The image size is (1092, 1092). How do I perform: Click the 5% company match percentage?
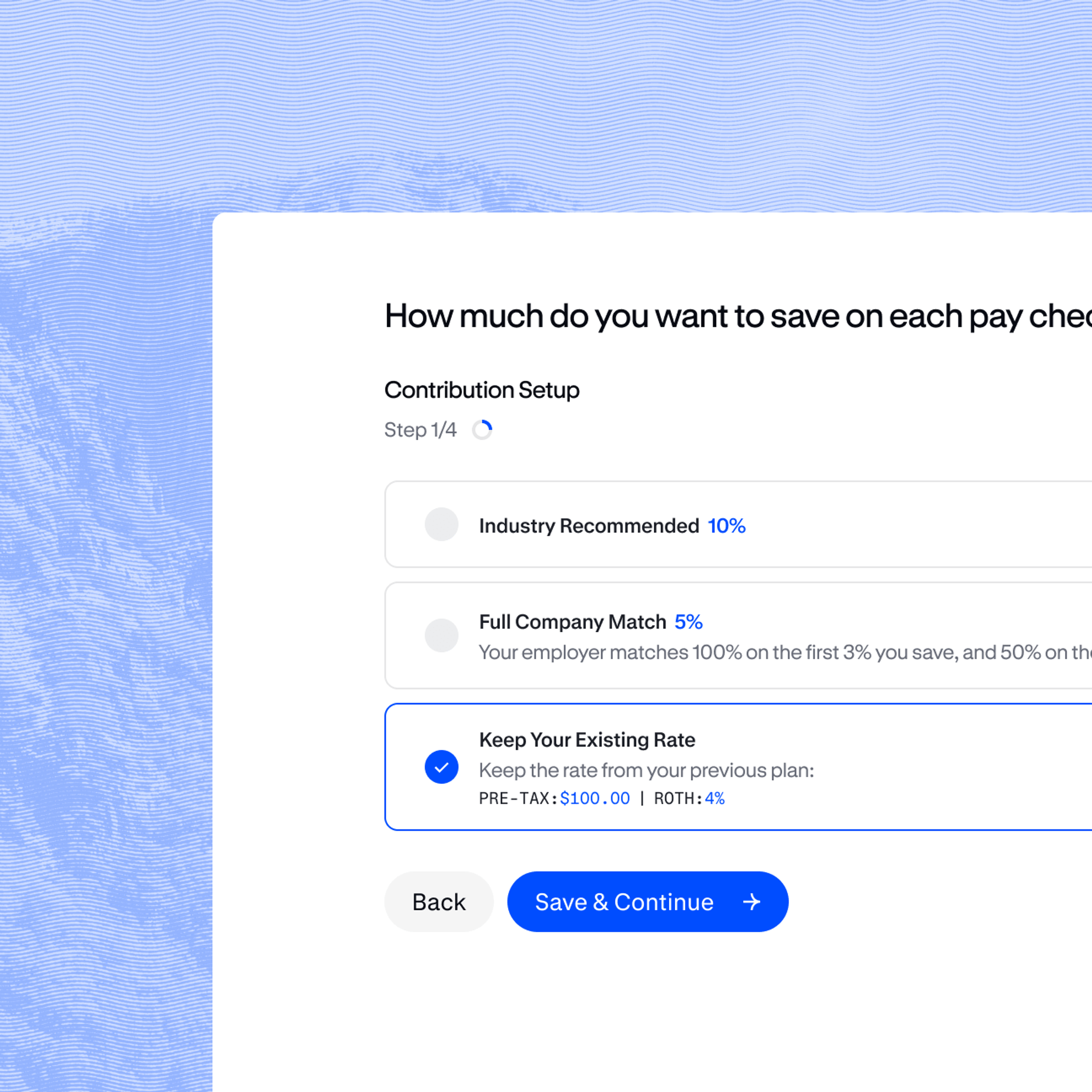688,622
